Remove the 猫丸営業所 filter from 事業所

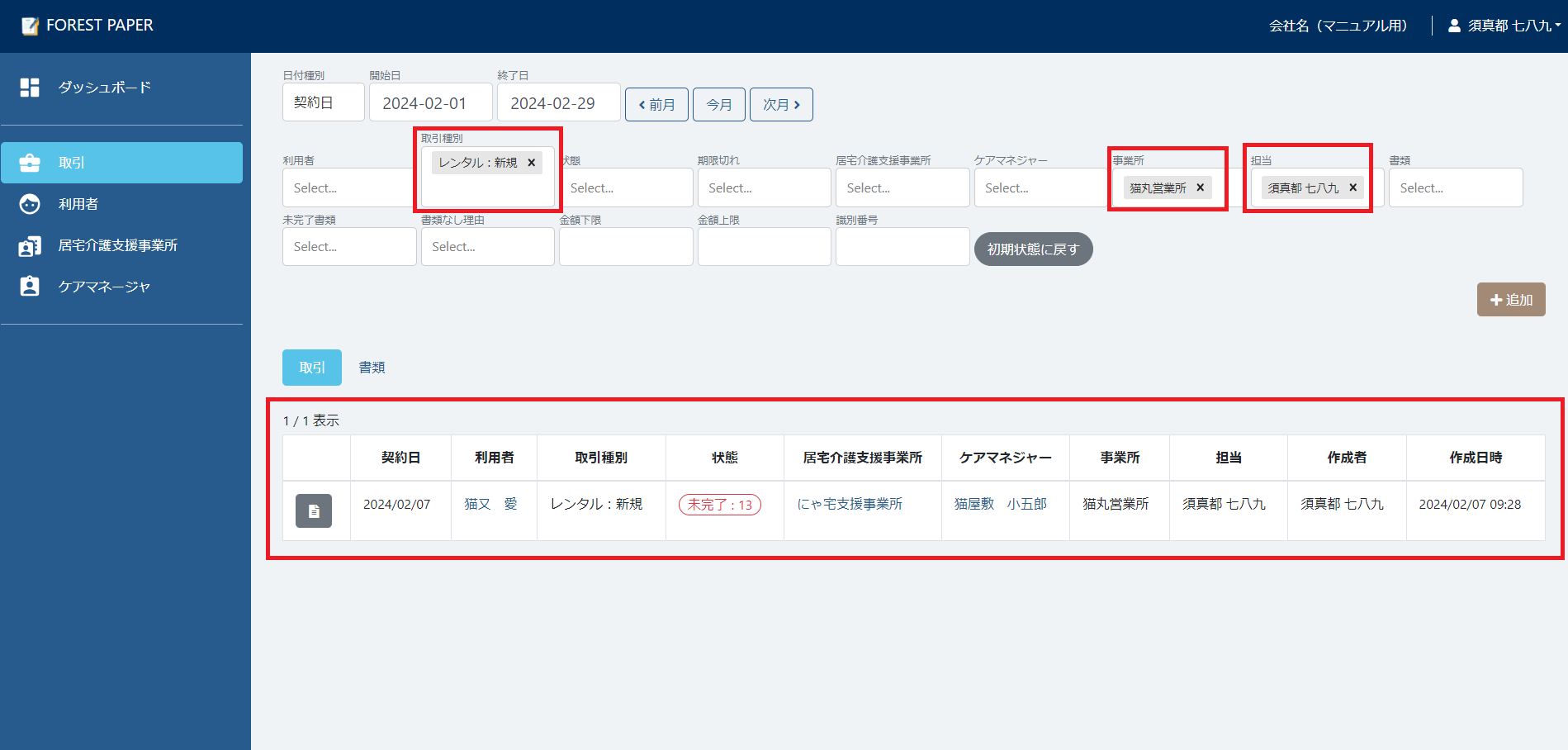(1200, 187)
